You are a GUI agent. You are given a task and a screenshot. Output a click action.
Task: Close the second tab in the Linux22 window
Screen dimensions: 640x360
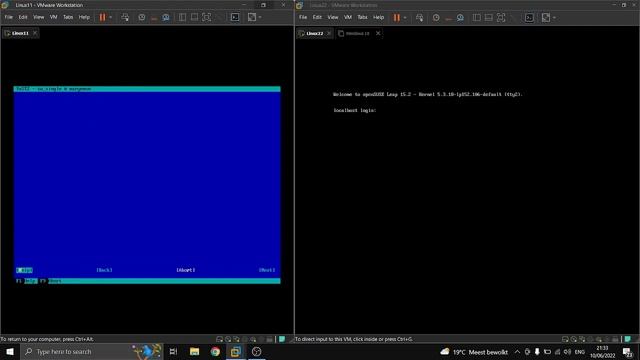coord(378,33)
